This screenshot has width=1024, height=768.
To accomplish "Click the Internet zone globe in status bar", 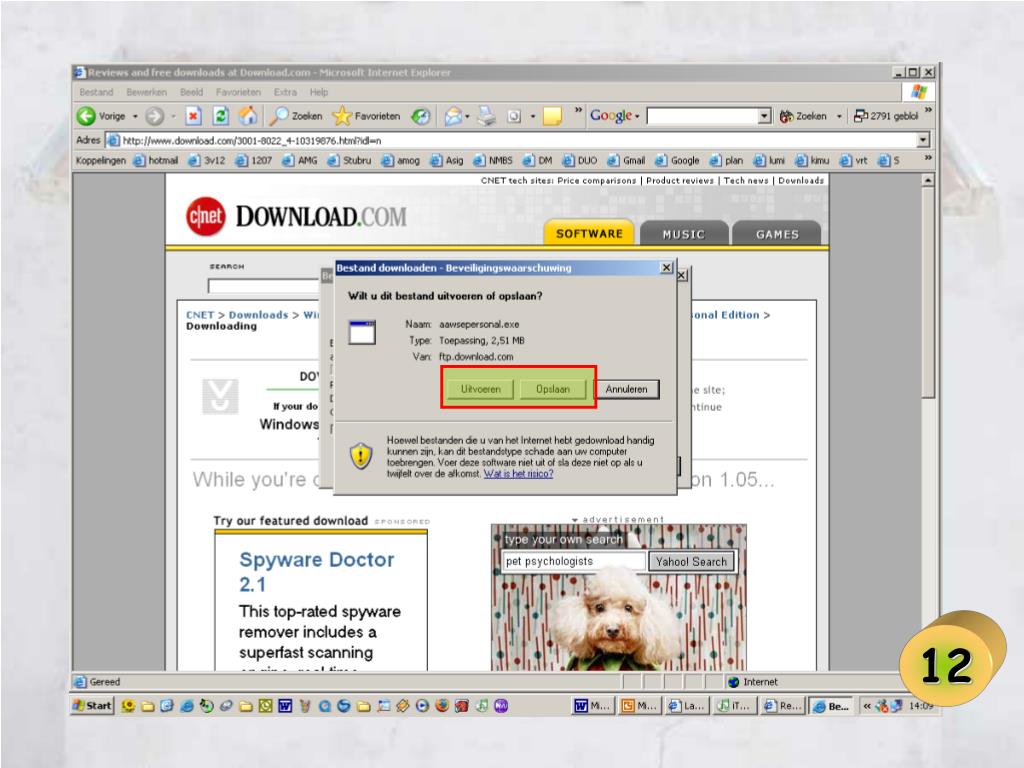I will [x=733, y=682].
